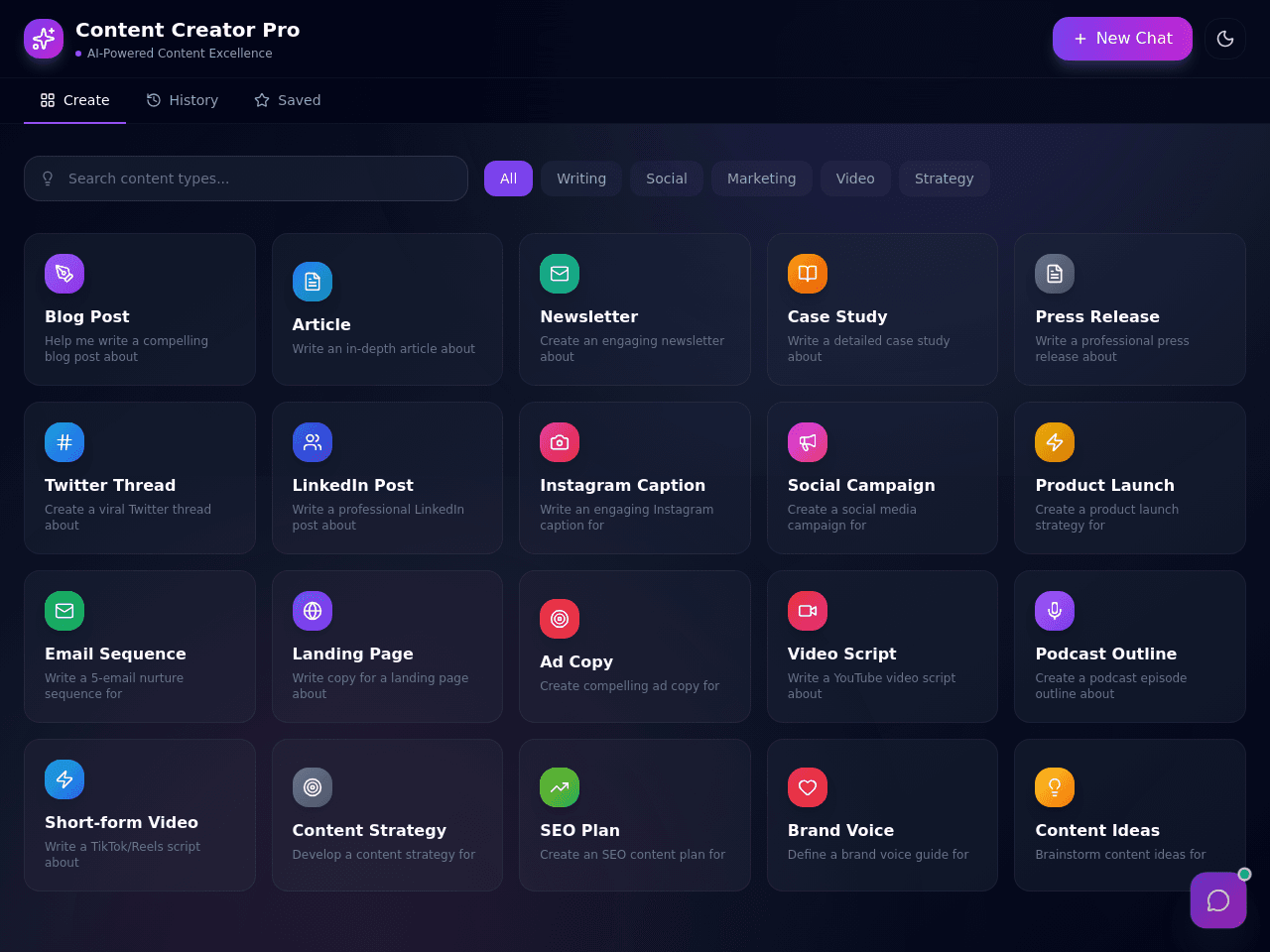The image size is (1270, 952).
Task: Click the LinkedIn Post people icon
Action: [313, 442]
